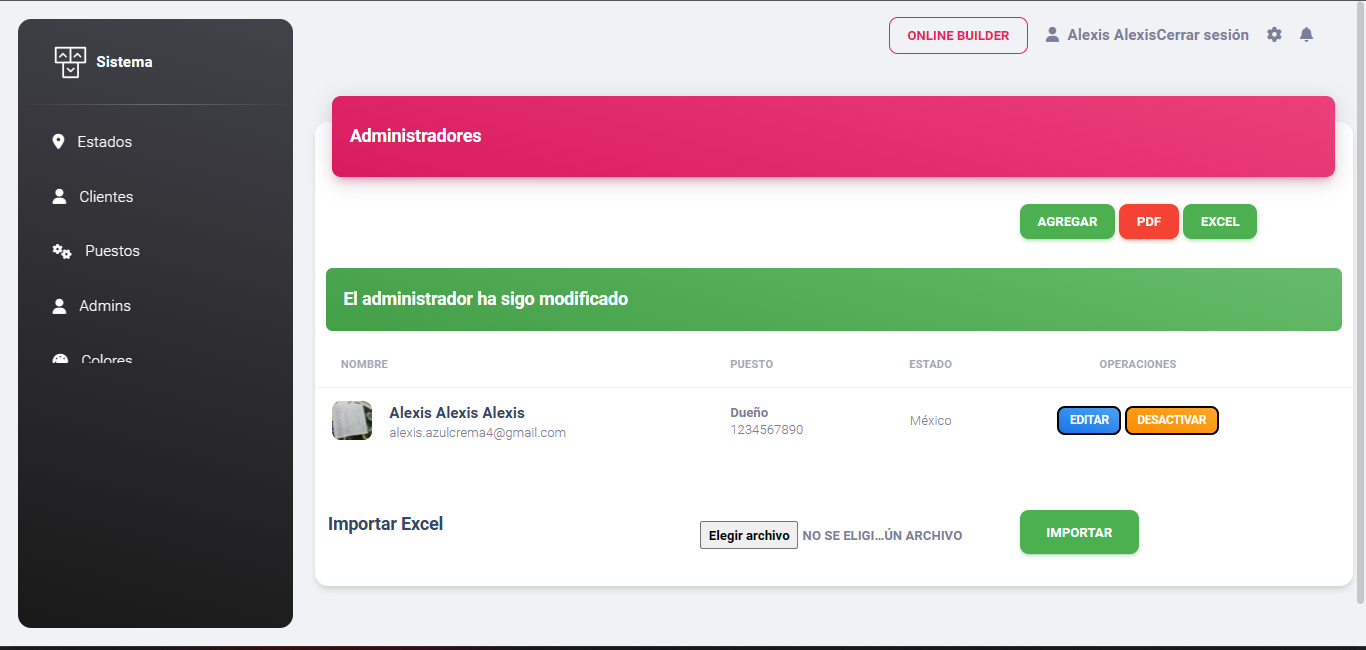Open the Puestos sidebar entry

(112, 251)
